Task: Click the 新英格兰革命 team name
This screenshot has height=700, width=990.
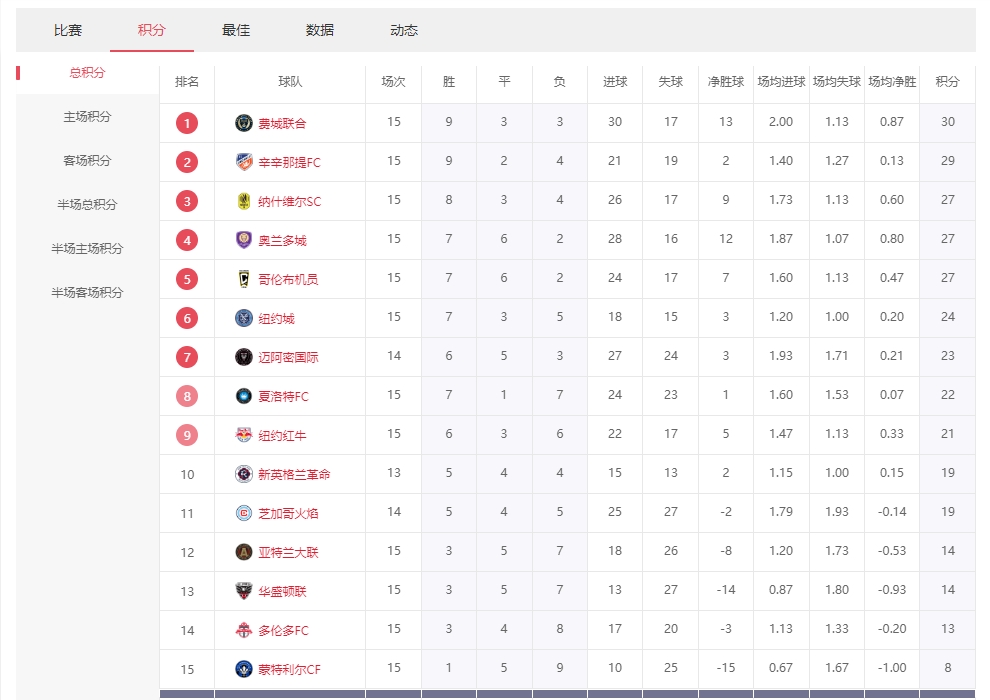Action: (294, 474)
